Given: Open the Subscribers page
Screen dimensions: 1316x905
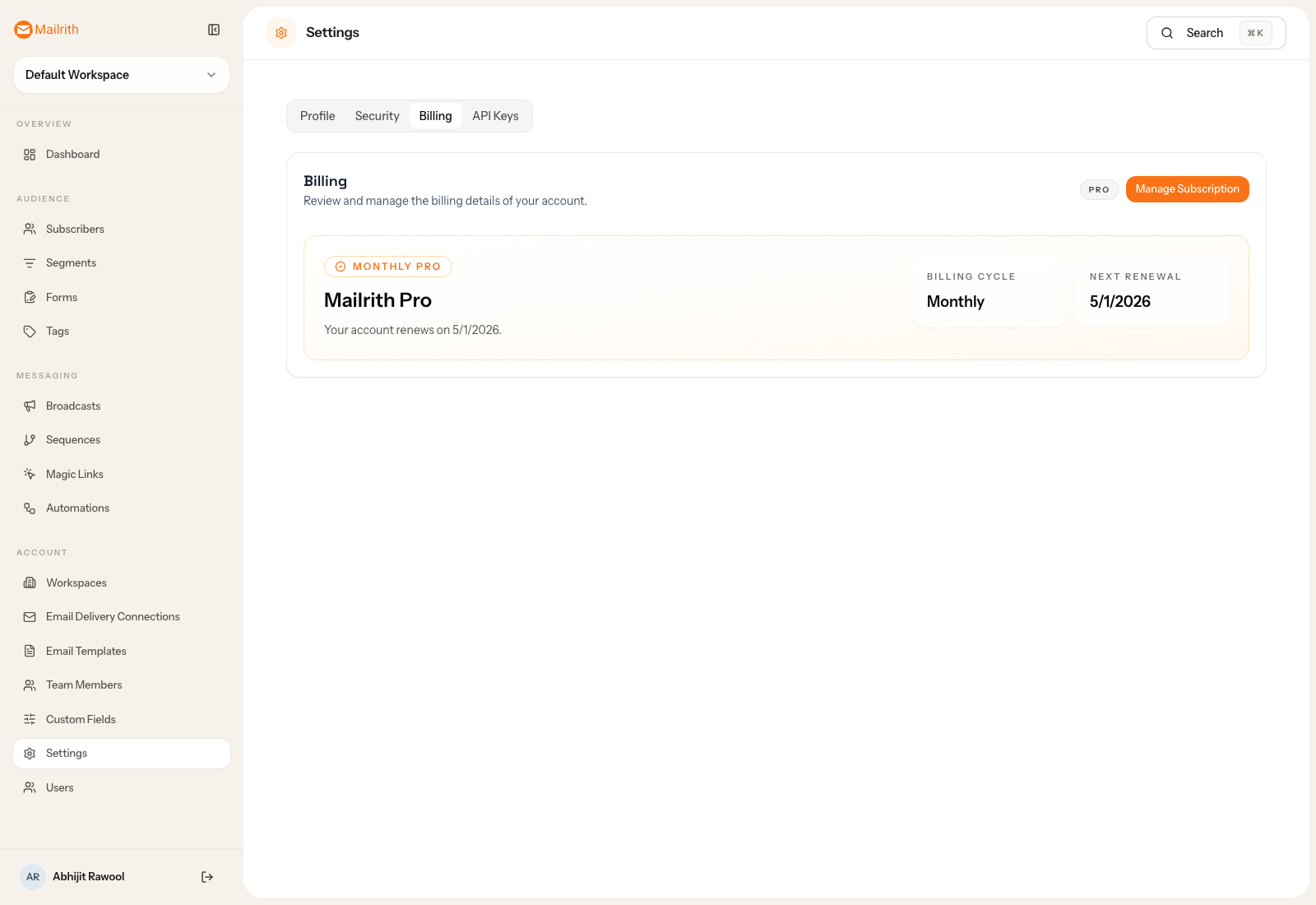Looking at the screenshot, I should [75, 229].
